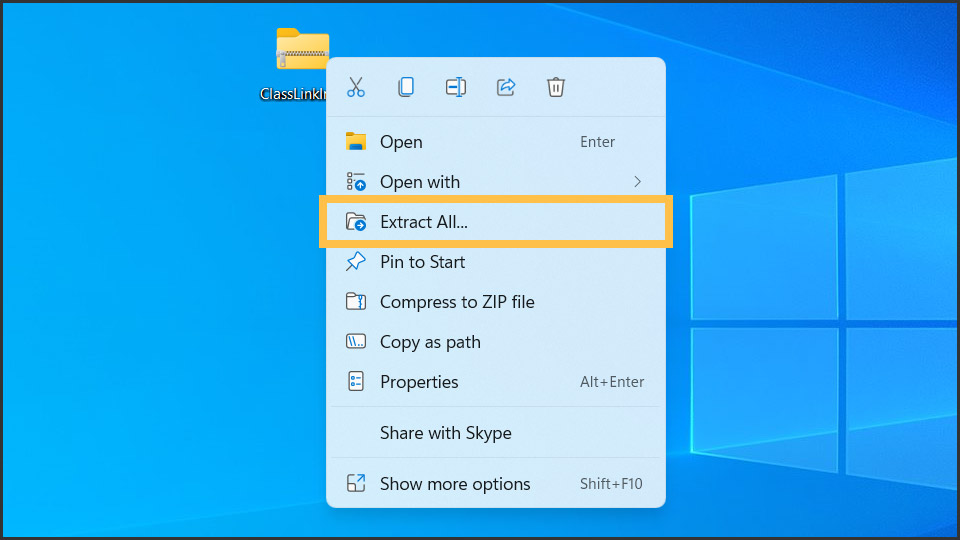Screen dimensions: 960x540
Task: Click the Copy icon in context menu
Action: pos(406,87)
